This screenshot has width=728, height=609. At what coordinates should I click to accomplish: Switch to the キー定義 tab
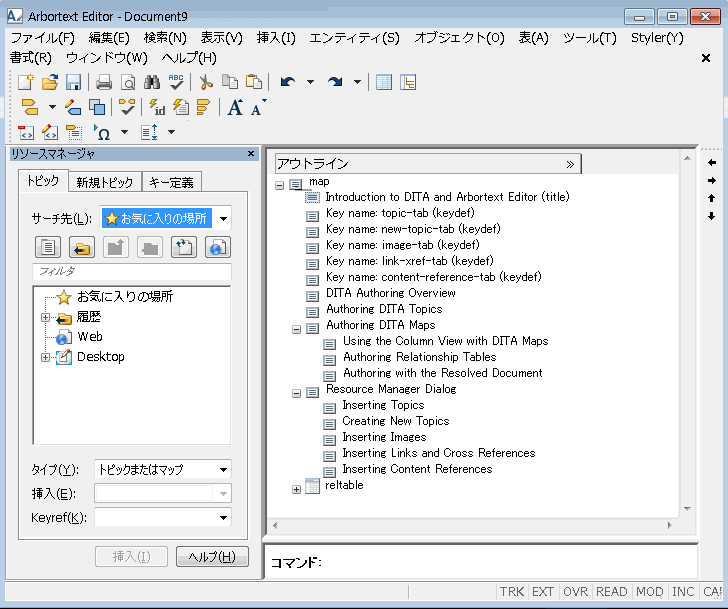171,182
